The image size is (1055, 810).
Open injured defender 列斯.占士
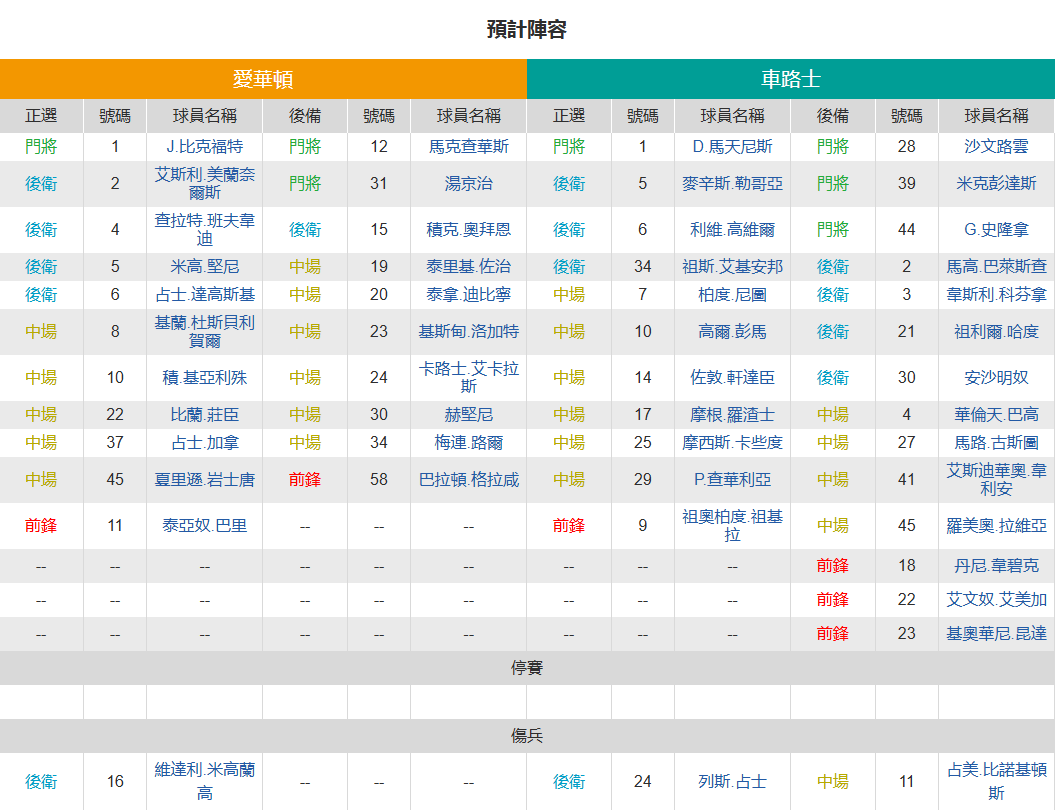(x=733, y=782)
